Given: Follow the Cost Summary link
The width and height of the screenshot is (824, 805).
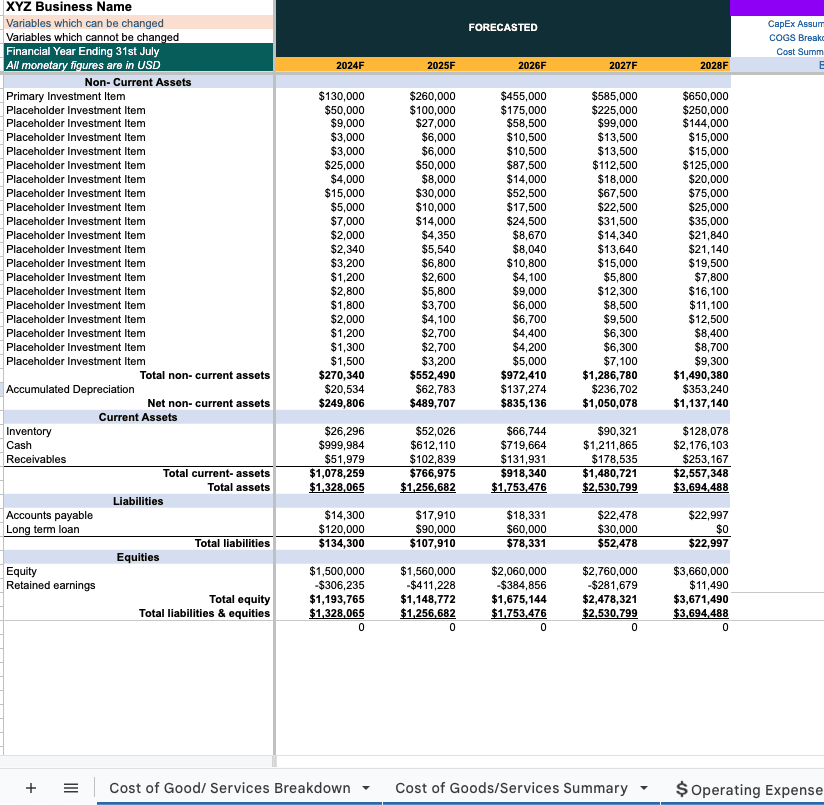Looking at the screenshot, I should (799, 51).
